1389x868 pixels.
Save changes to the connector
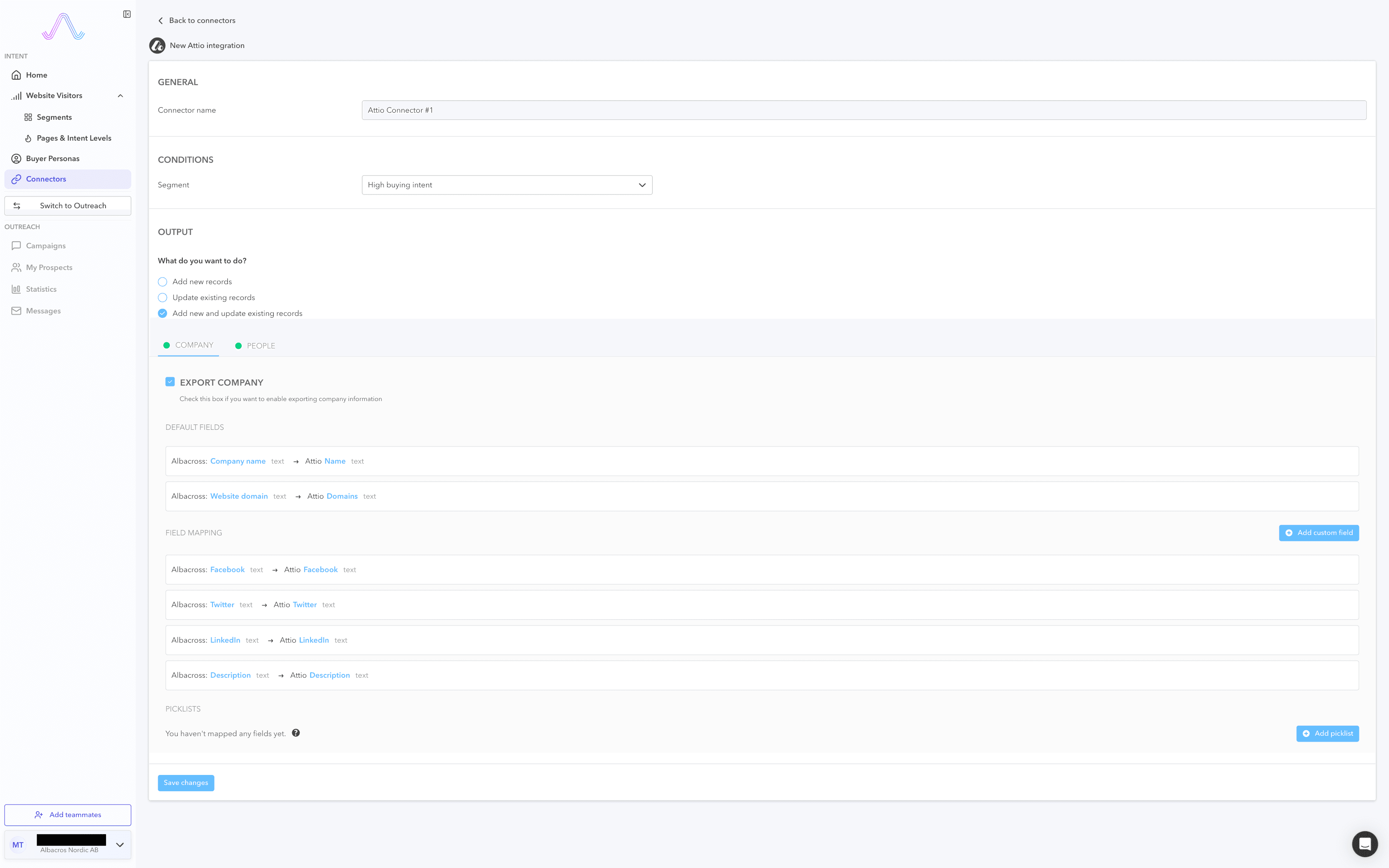[x=186, y=783]
